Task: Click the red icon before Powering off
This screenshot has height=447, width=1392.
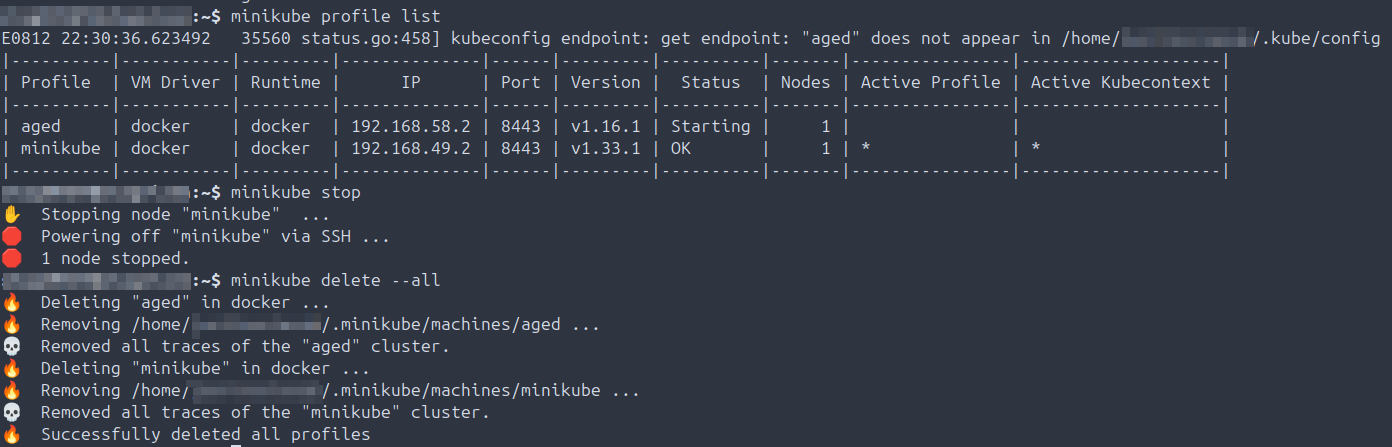Action: [11, 236]
